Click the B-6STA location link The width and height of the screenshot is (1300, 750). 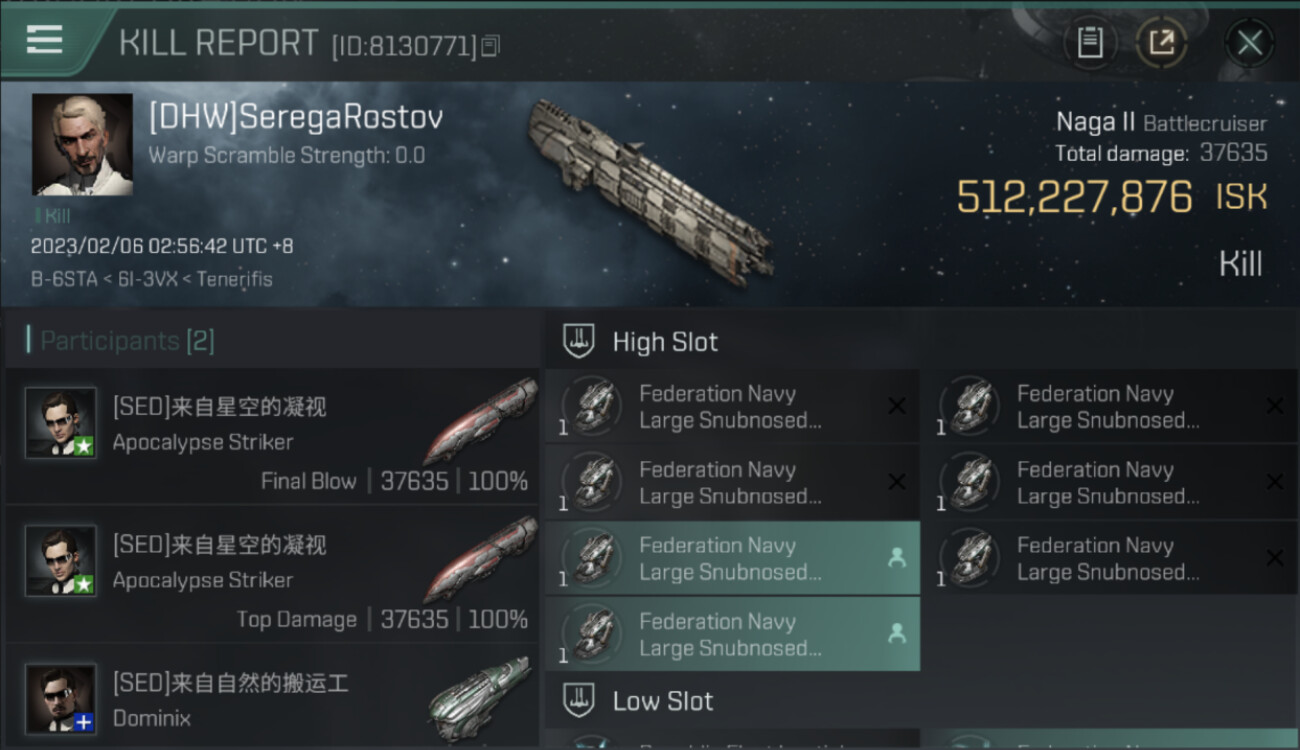[x=57, y=279]
